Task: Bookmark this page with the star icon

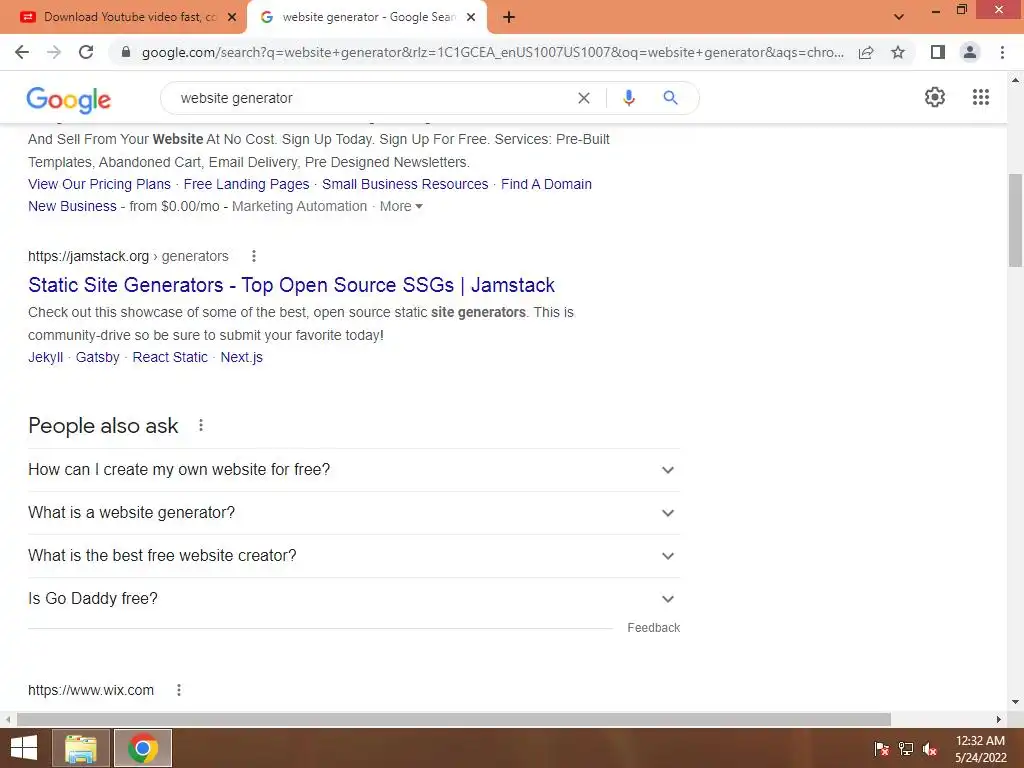Action: [898, 52]
